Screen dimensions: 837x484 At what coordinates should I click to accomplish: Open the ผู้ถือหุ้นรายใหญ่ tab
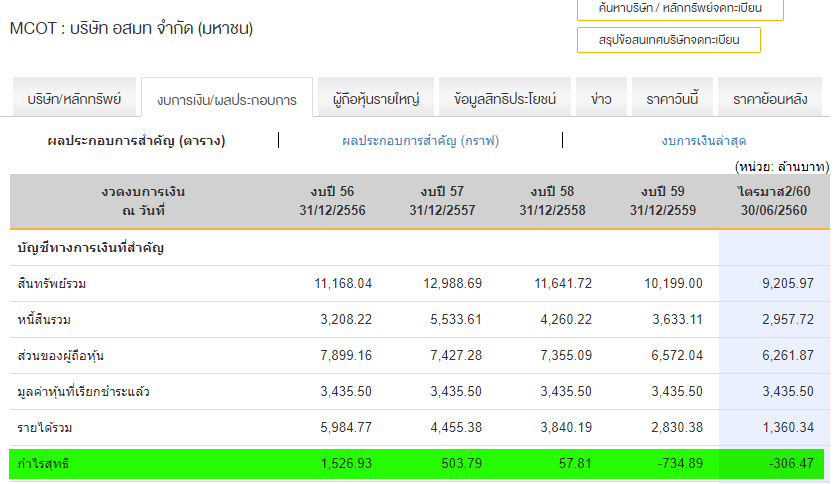[376, 99]
